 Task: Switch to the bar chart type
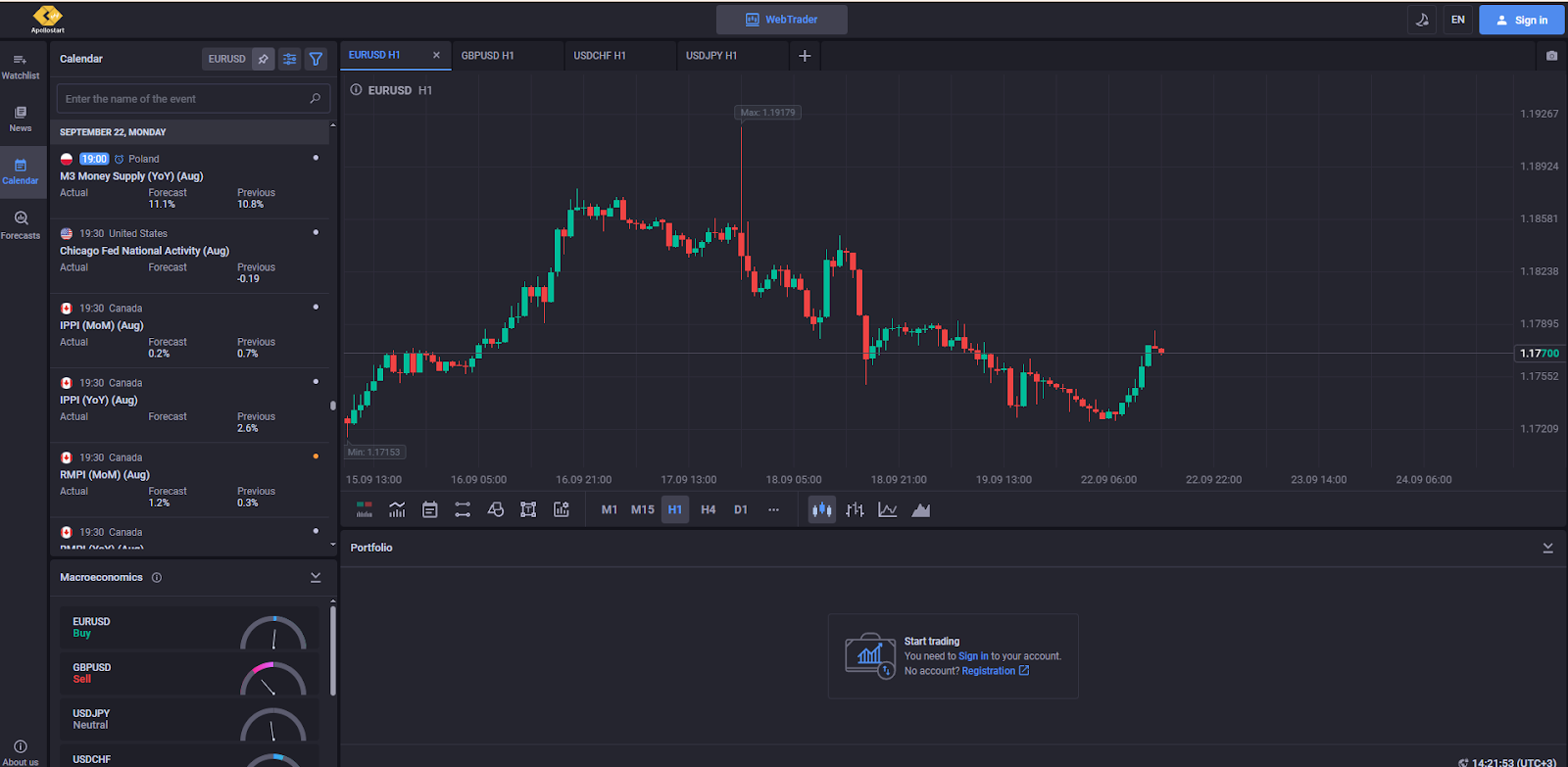pyautogui.click(x=855, y=509)
